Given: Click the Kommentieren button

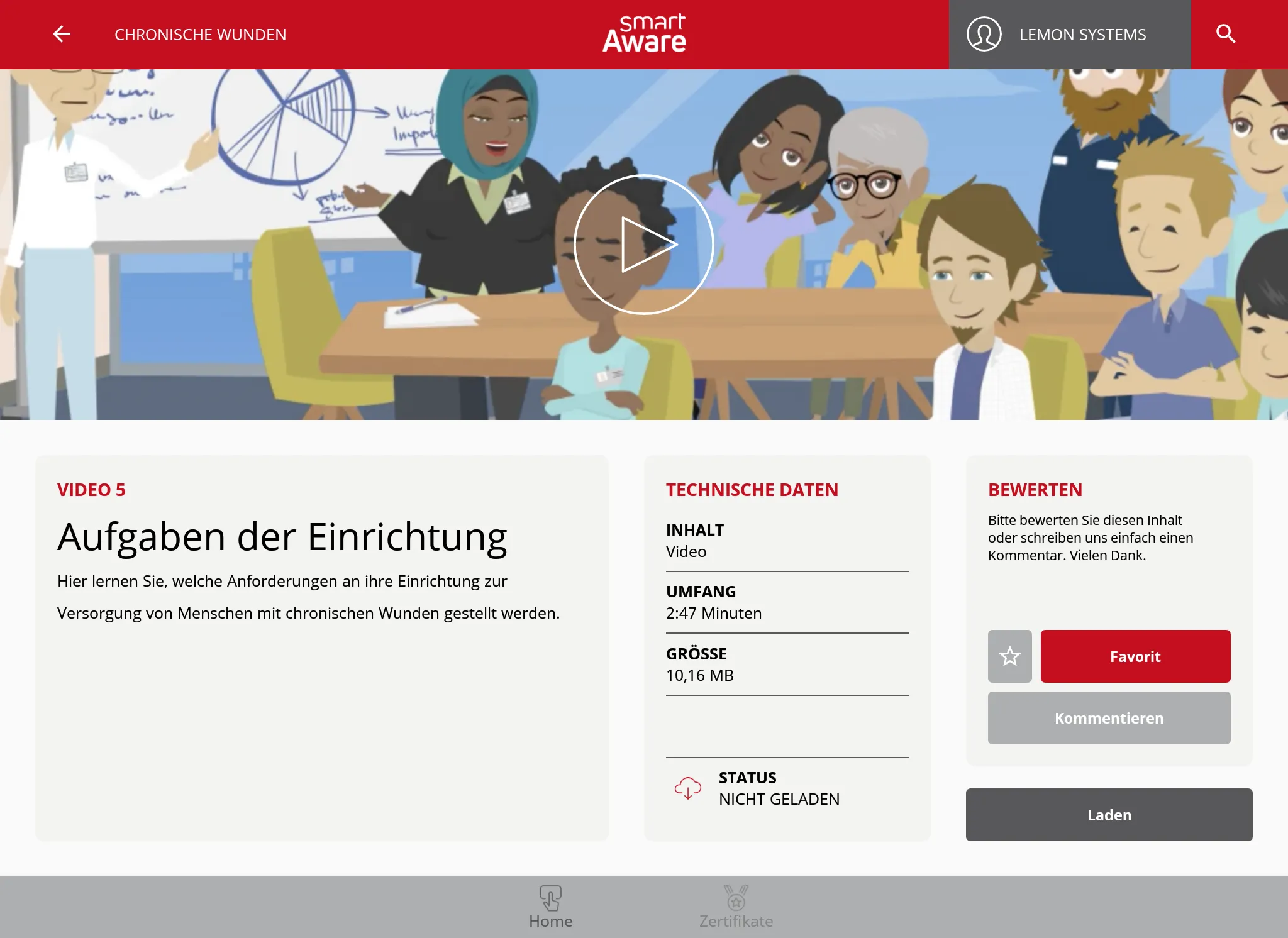Looking at the screenshot, I should (x=1109, y=718).
